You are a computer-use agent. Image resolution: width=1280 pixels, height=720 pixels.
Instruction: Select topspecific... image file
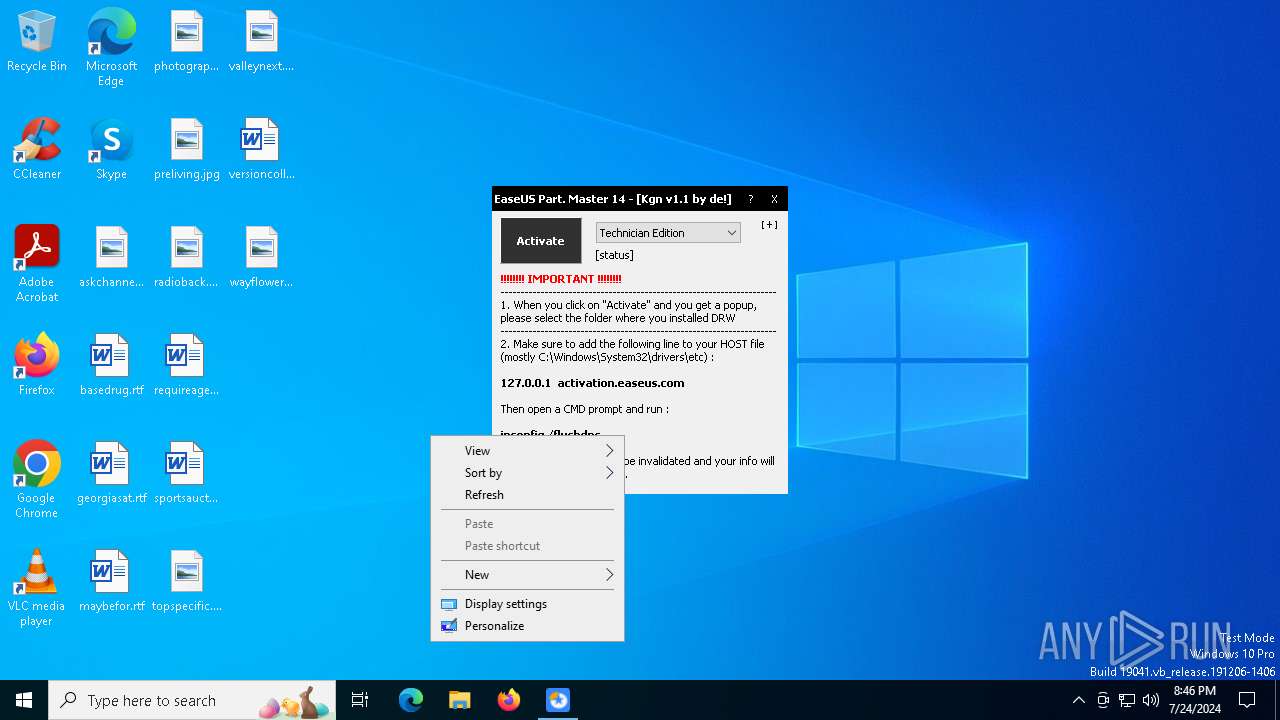click(186, 582)
